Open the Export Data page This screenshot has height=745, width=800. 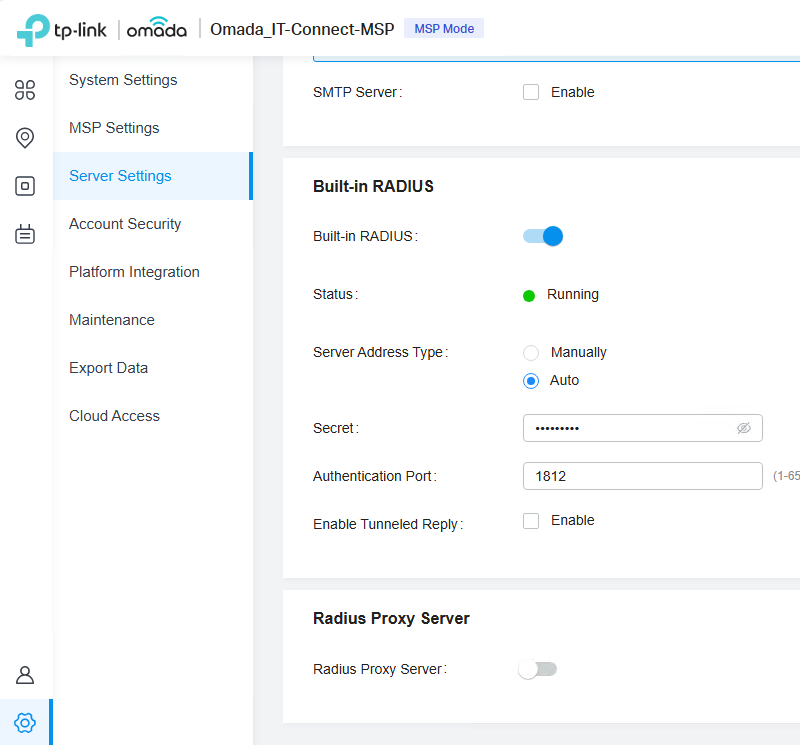click(108, 368)
